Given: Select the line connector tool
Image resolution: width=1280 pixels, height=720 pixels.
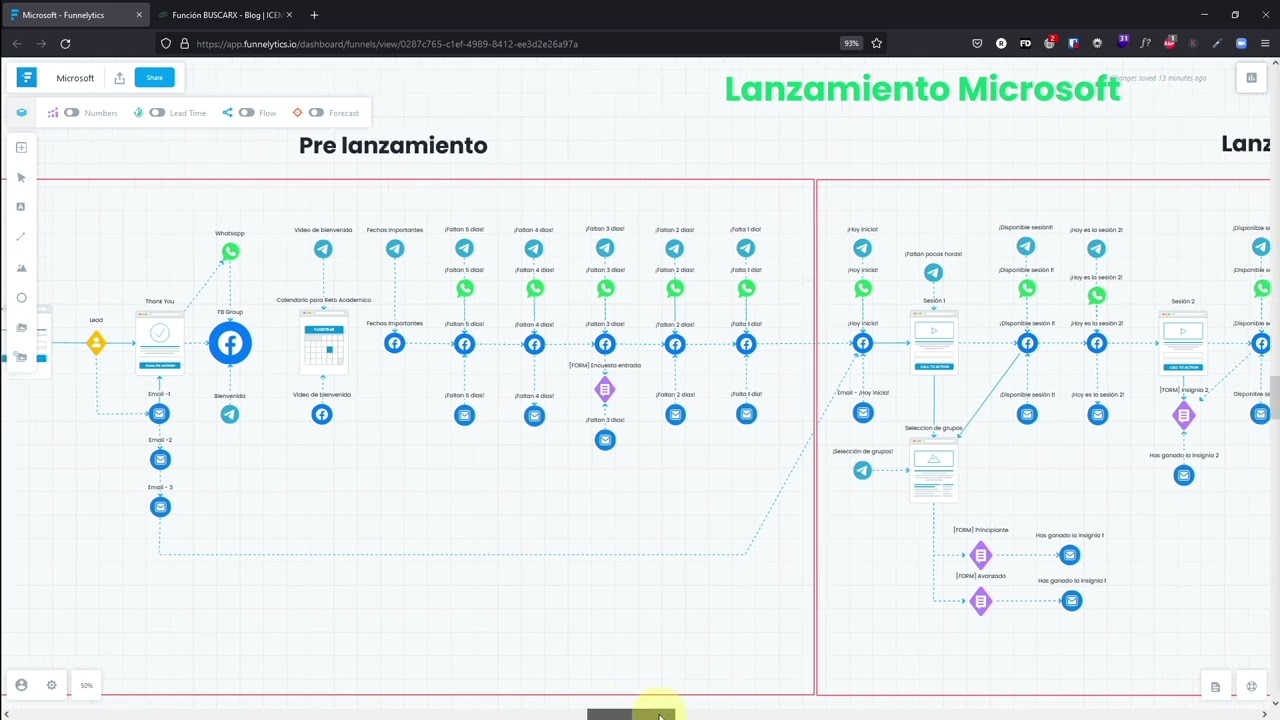Looking at the screenshot, I should pyautogui.click(x=21, y=237).
